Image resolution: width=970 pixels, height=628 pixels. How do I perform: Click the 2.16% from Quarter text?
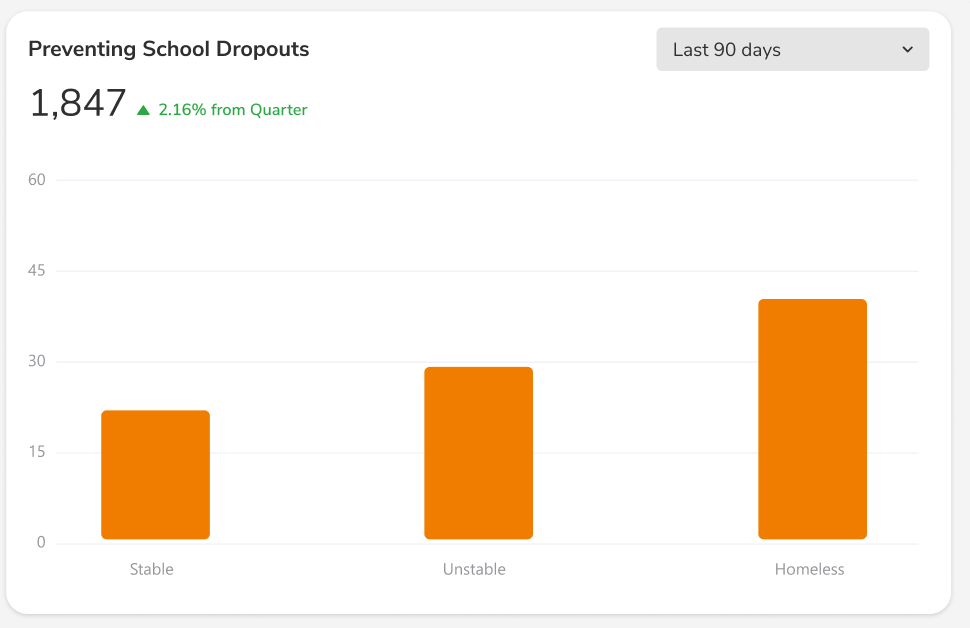coord(233,110)
